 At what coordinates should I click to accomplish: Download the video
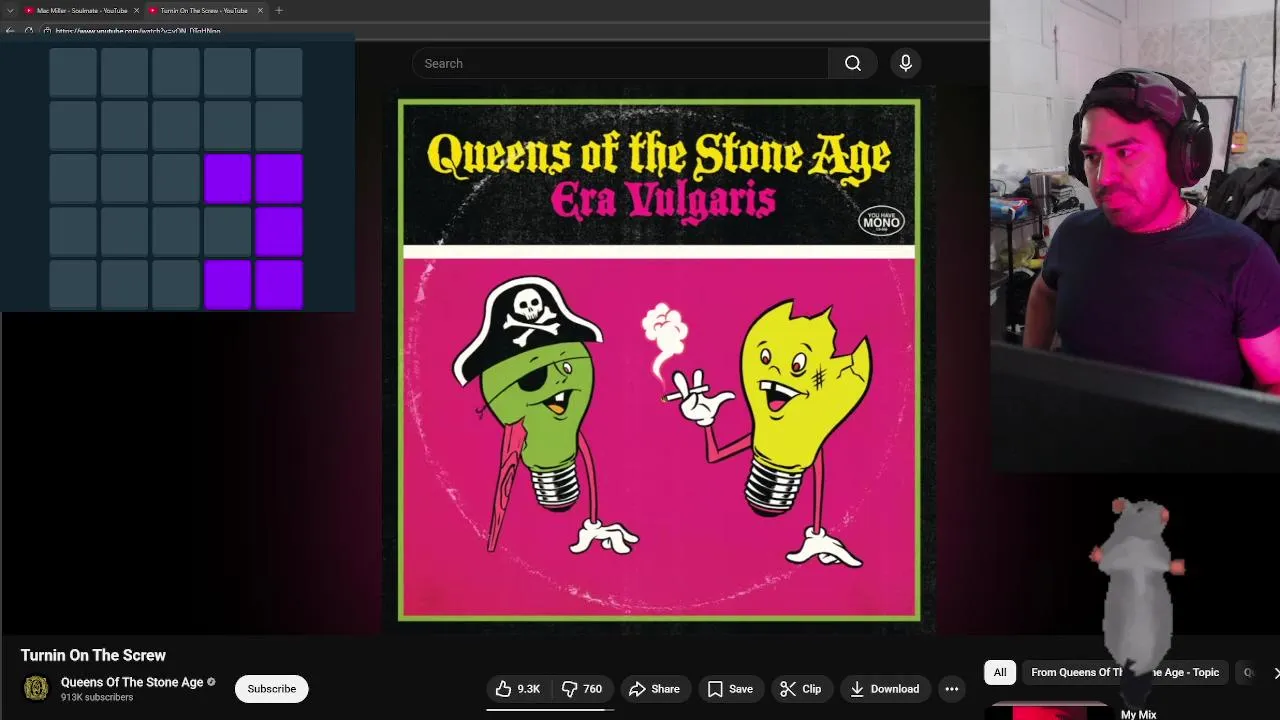click(885, 688)
